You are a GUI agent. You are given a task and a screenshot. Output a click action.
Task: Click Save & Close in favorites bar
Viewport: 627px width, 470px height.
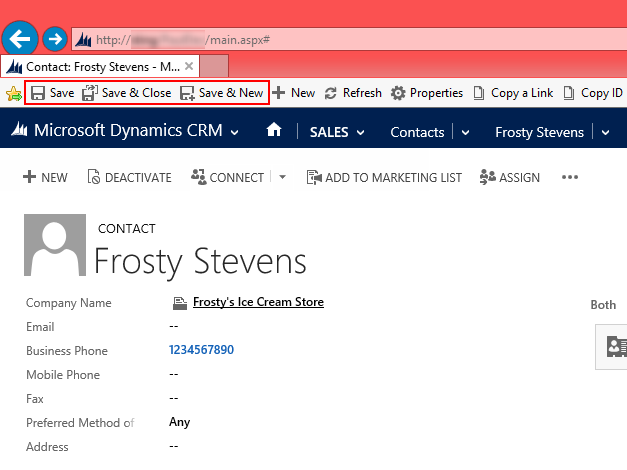tap(126, 93)
